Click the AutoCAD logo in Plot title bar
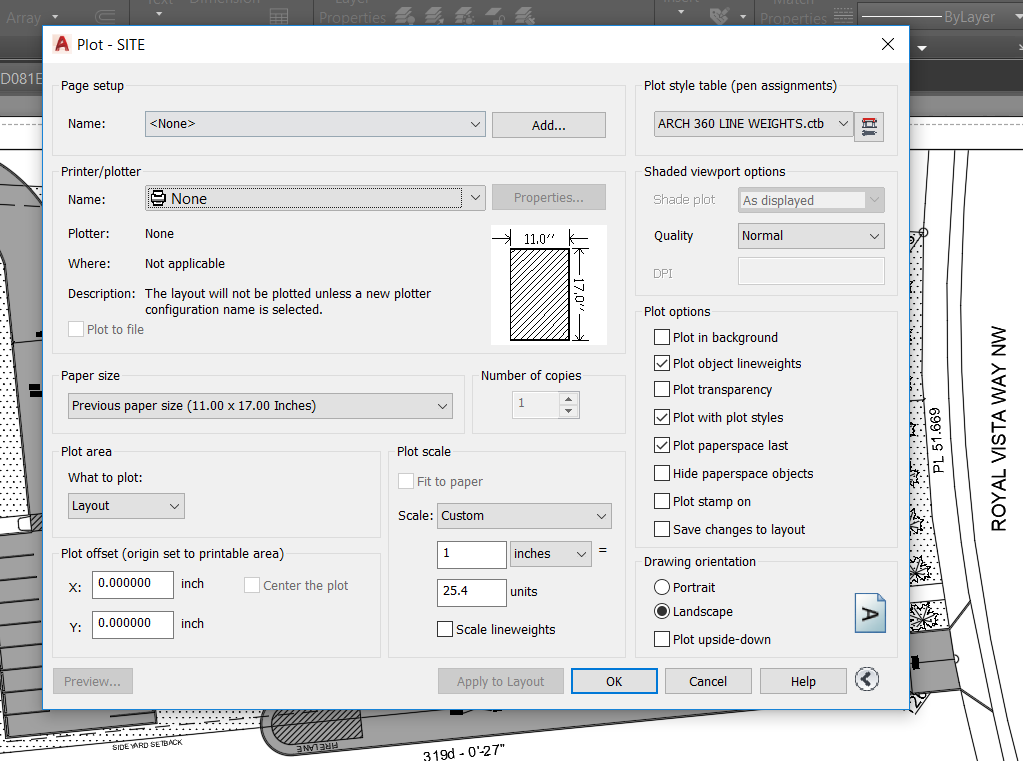 tap(62, 44)
